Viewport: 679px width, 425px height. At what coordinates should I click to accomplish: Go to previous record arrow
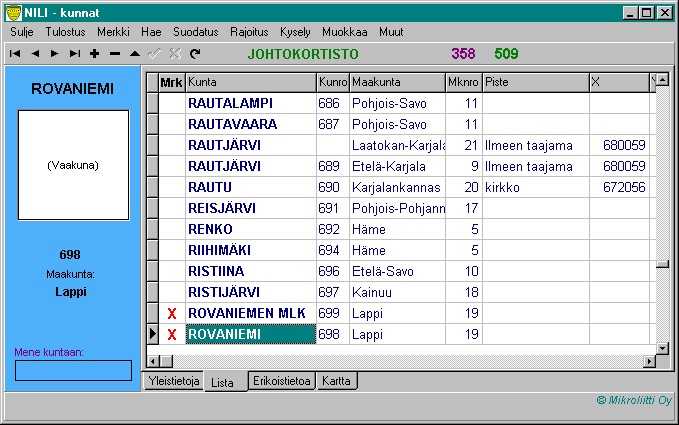[34, 53]
